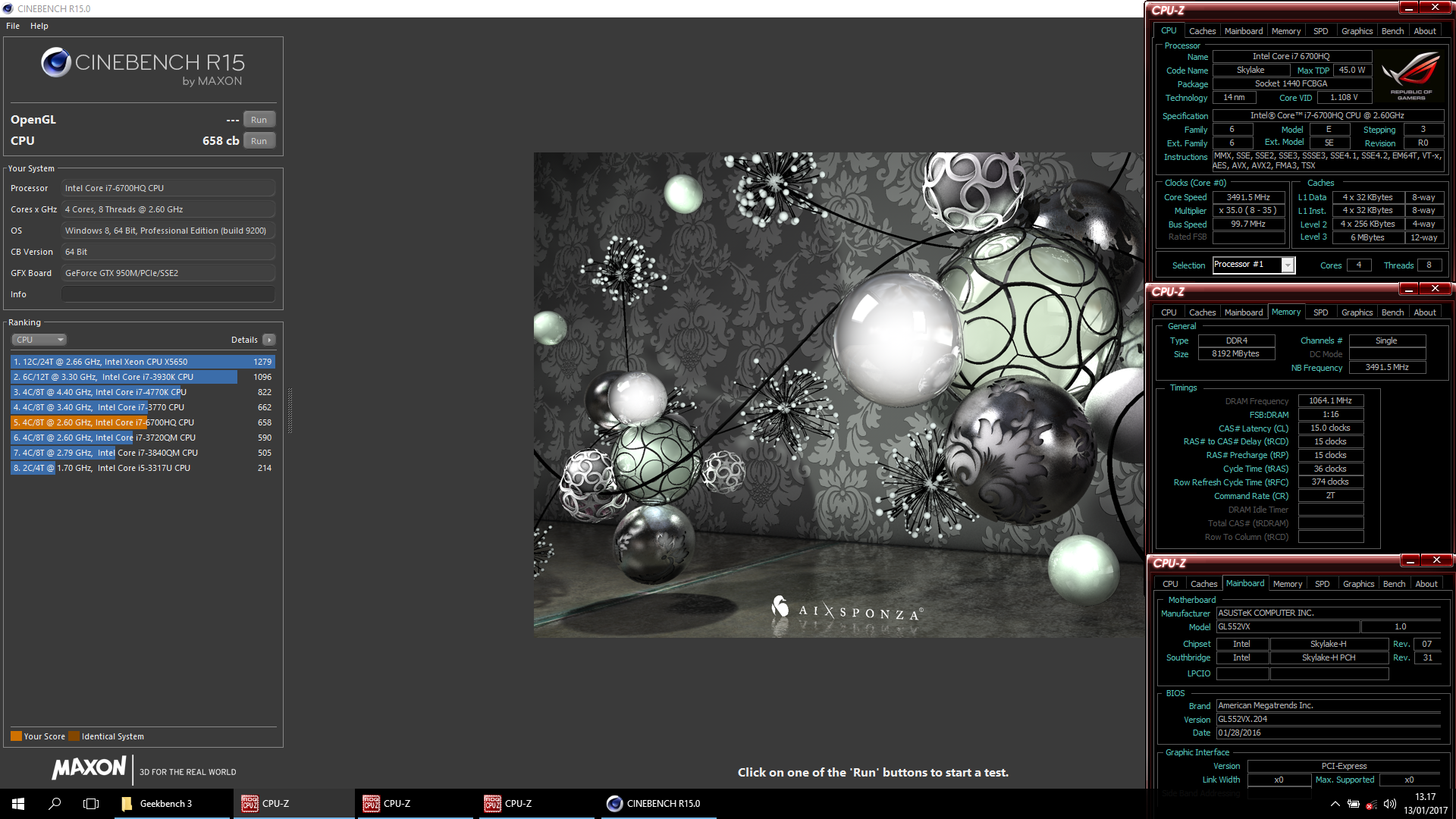Select ranking row Intel Core i7-3770 CPU
Image resolution: width=1456 pixels, height=819 pixels.
[143, 407]
